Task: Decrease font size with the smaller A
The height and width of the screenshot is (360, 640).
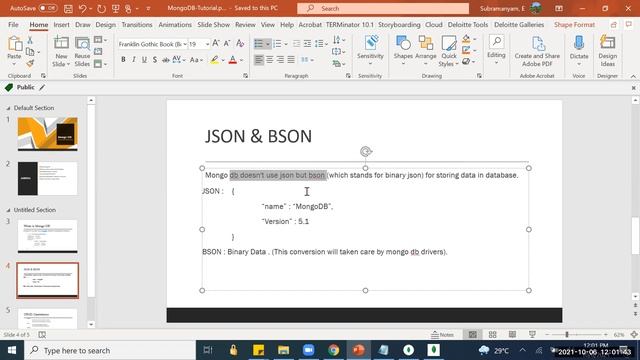Action: pyautogui.click(x=227, y=43)
